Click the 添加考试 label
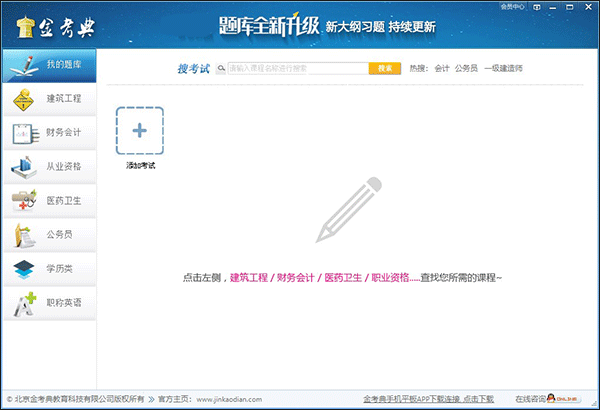The image size is (600, 410). (x=140, y=166)
